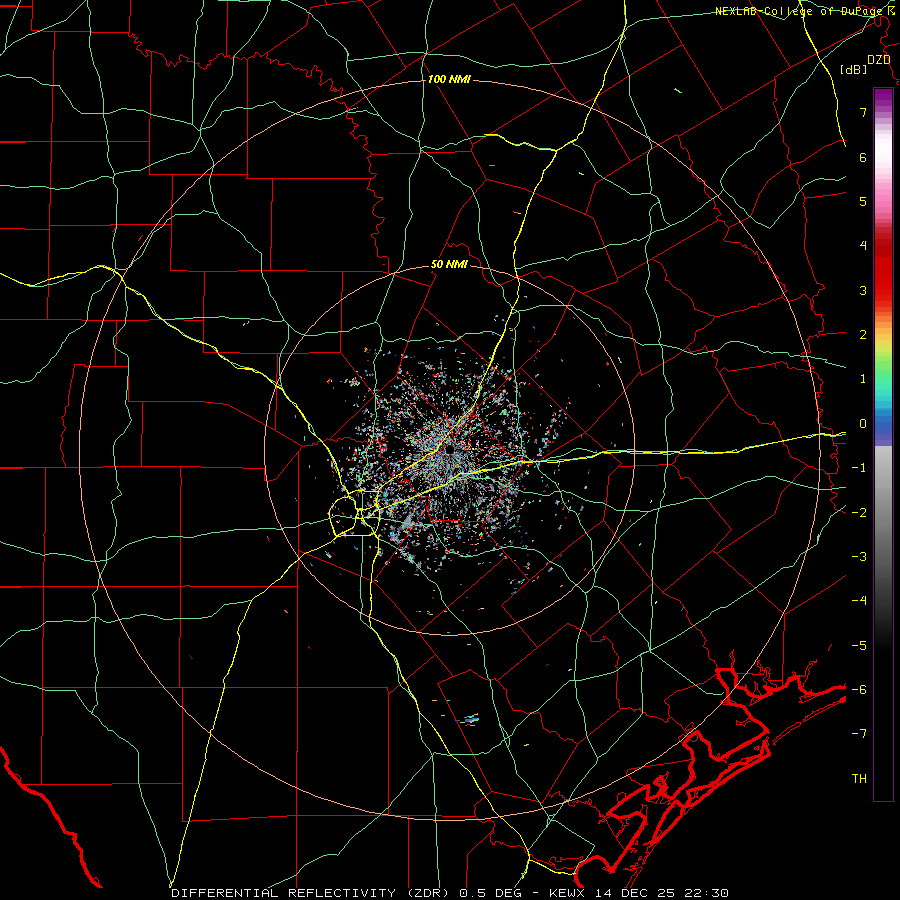Viewport: 900px width, 900px height.
Task: Click the "2" value on the scale
Action: click(x=863, y=335)
